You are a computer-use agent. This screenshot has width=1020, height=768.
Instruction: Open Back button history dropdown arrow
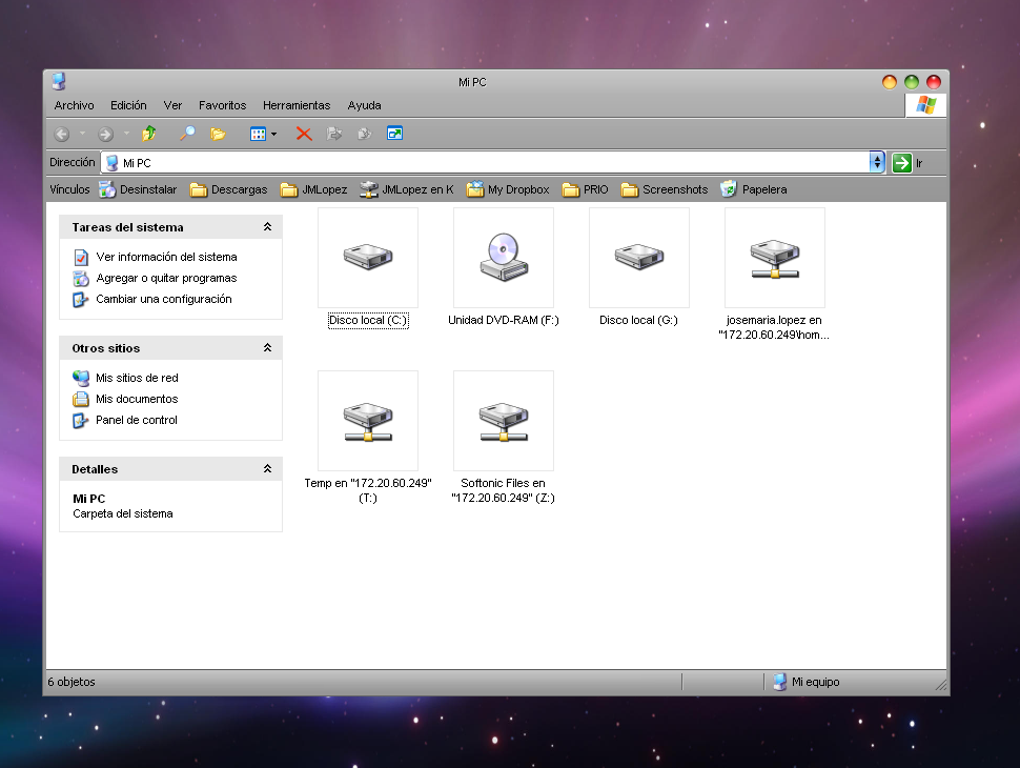click(82, 134)
